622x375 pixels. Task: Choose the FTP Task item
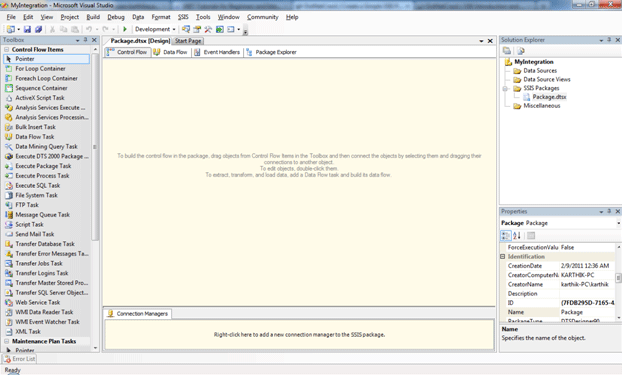[46, 205]
